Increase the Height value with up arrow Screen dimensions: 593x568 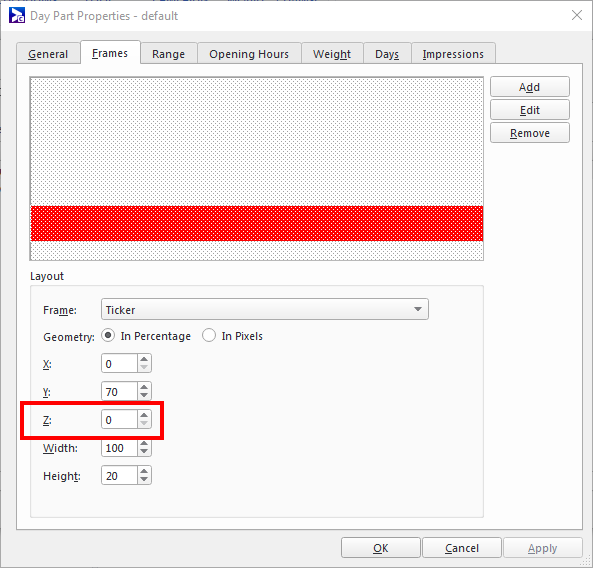tap(144, 471)
